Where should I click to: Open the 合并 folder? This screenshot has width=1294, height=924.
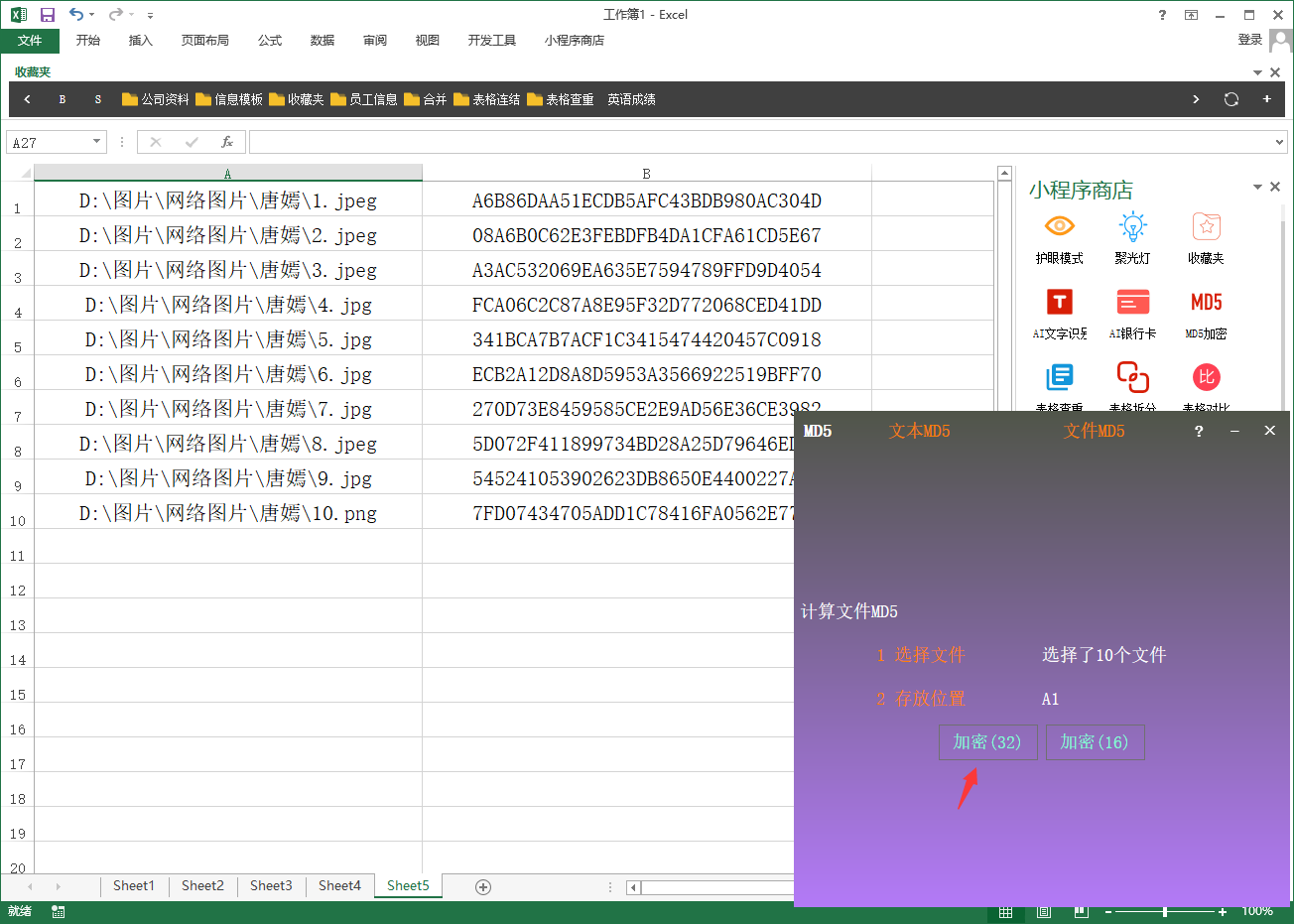426,99
